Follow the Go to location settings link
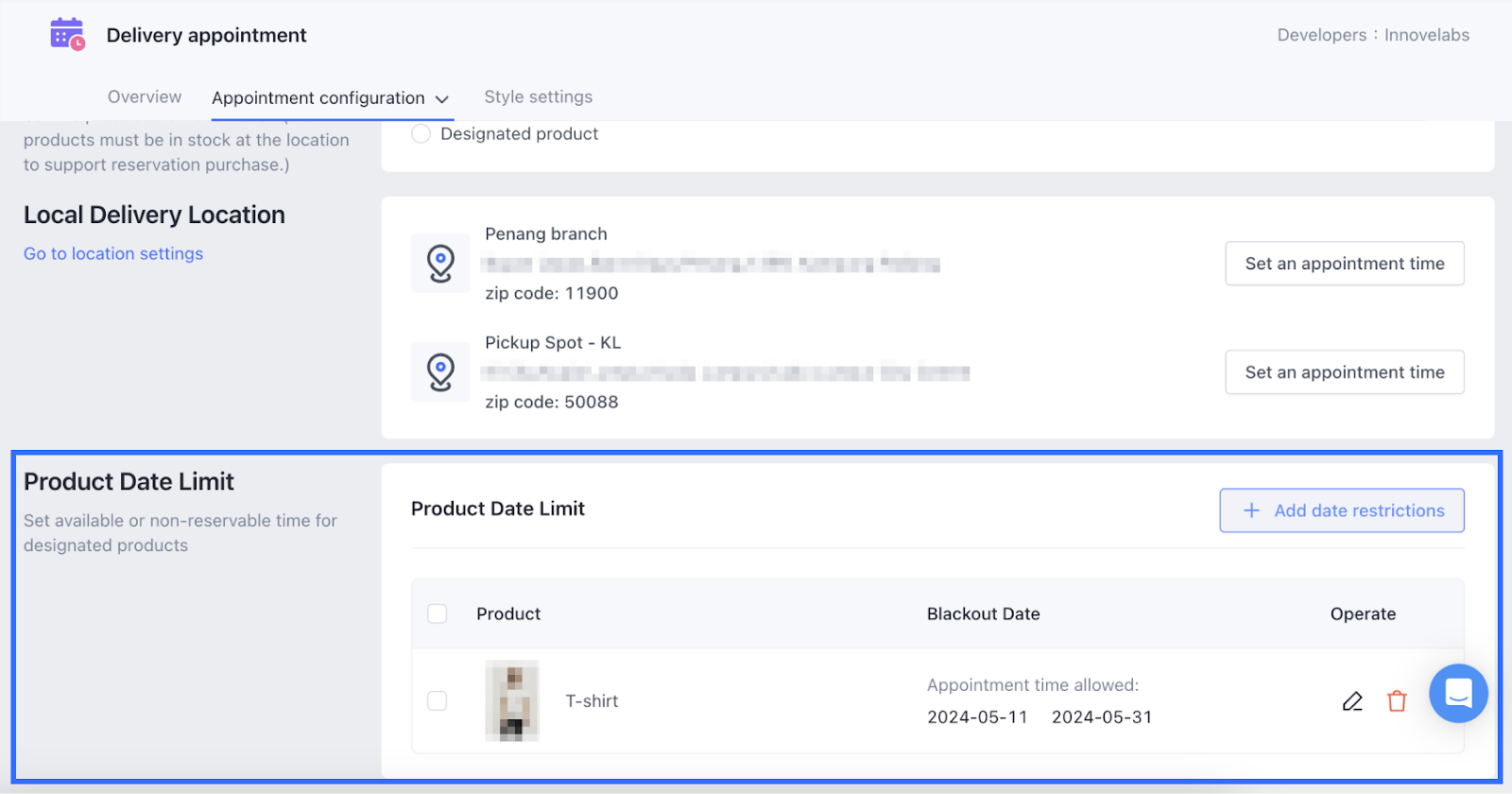Image resolution: width=1512 pixels, height=794 pixels. 113,253
